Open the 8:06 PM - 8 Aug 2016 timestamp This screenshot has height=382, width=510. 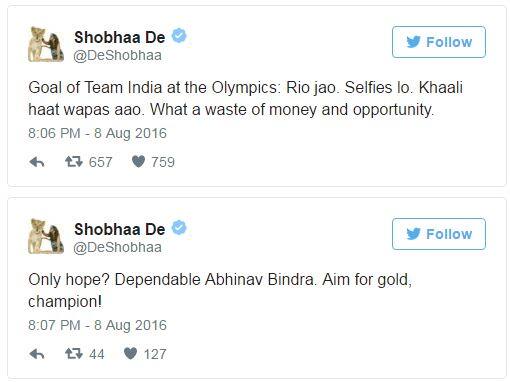(x=97, y=133)
